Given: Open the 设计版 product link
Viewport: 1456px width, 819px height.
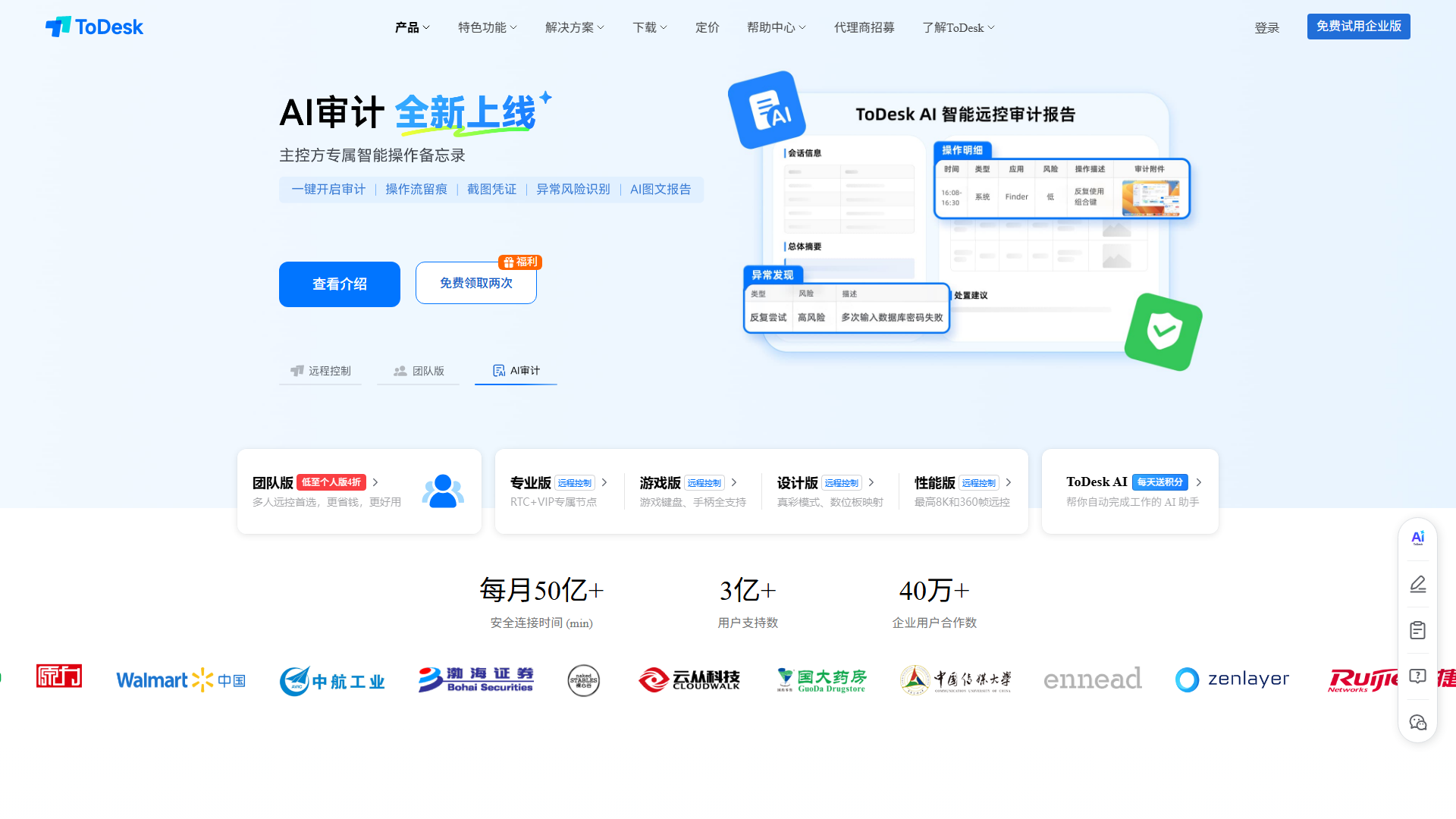Looking at the screenshot, I should coord(797,483).
